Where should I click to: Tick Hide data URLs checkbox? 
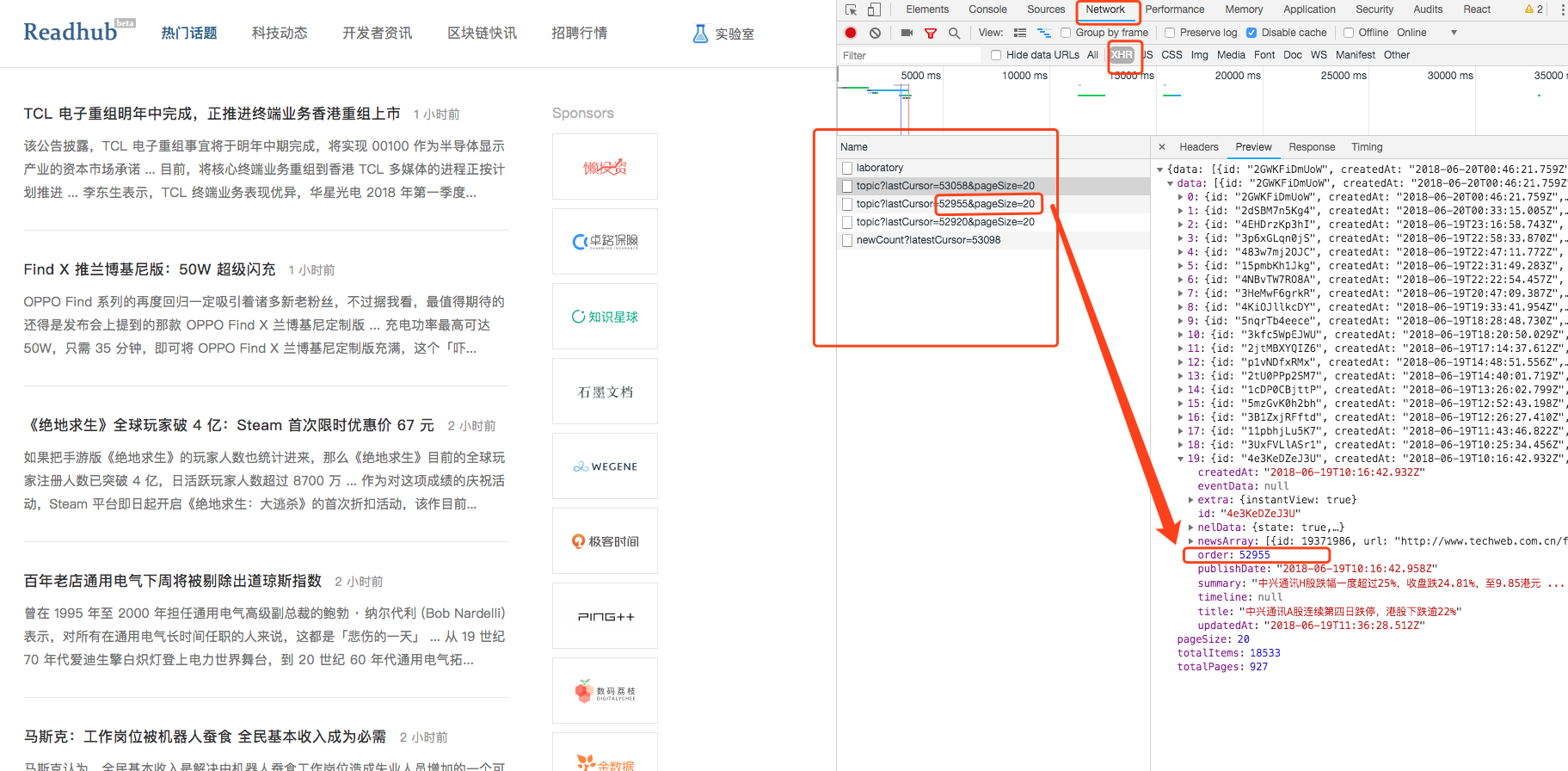tap(996, 55)
